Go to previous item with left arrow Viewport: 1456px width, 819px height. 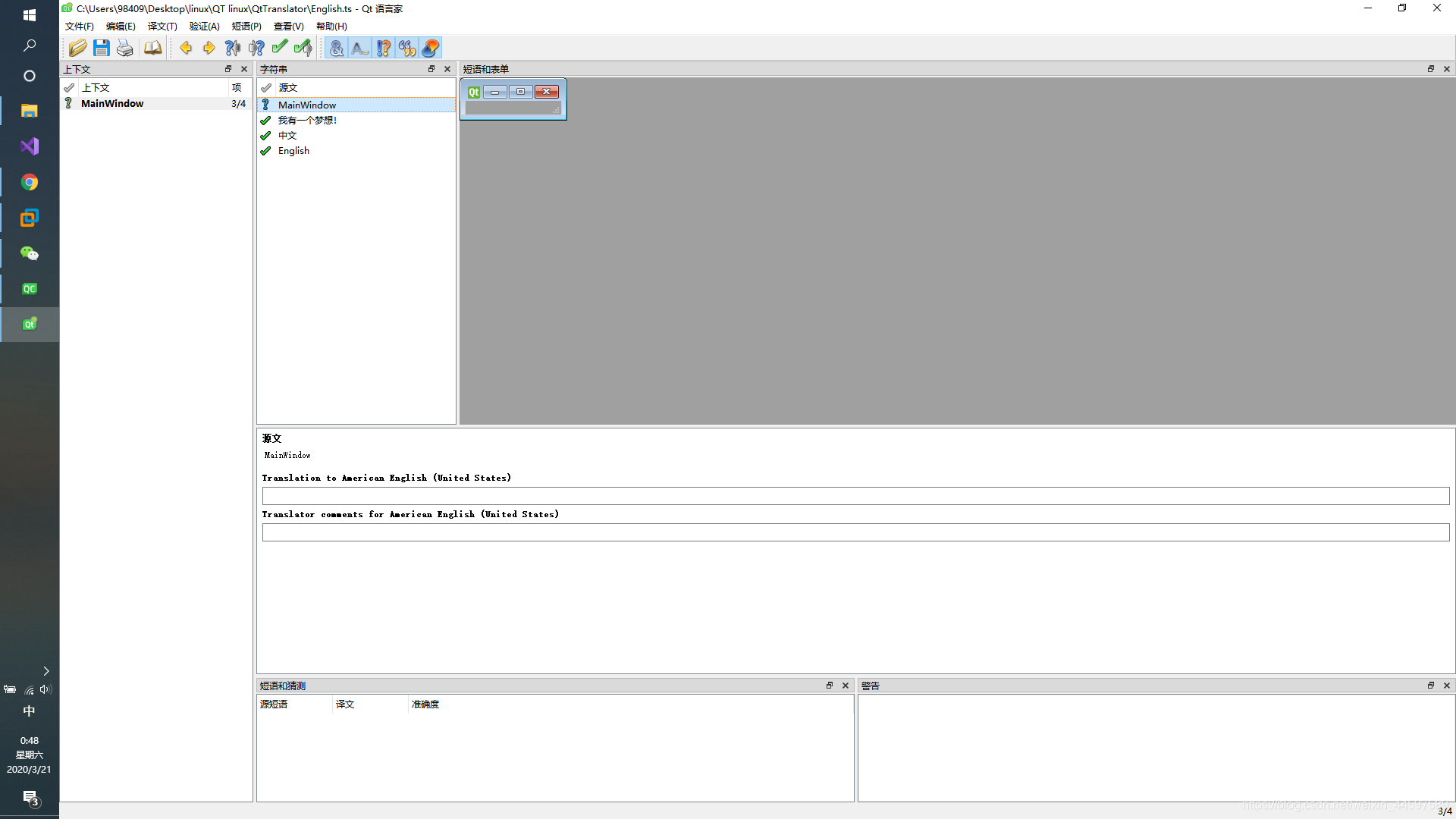(x=186, y=48)
